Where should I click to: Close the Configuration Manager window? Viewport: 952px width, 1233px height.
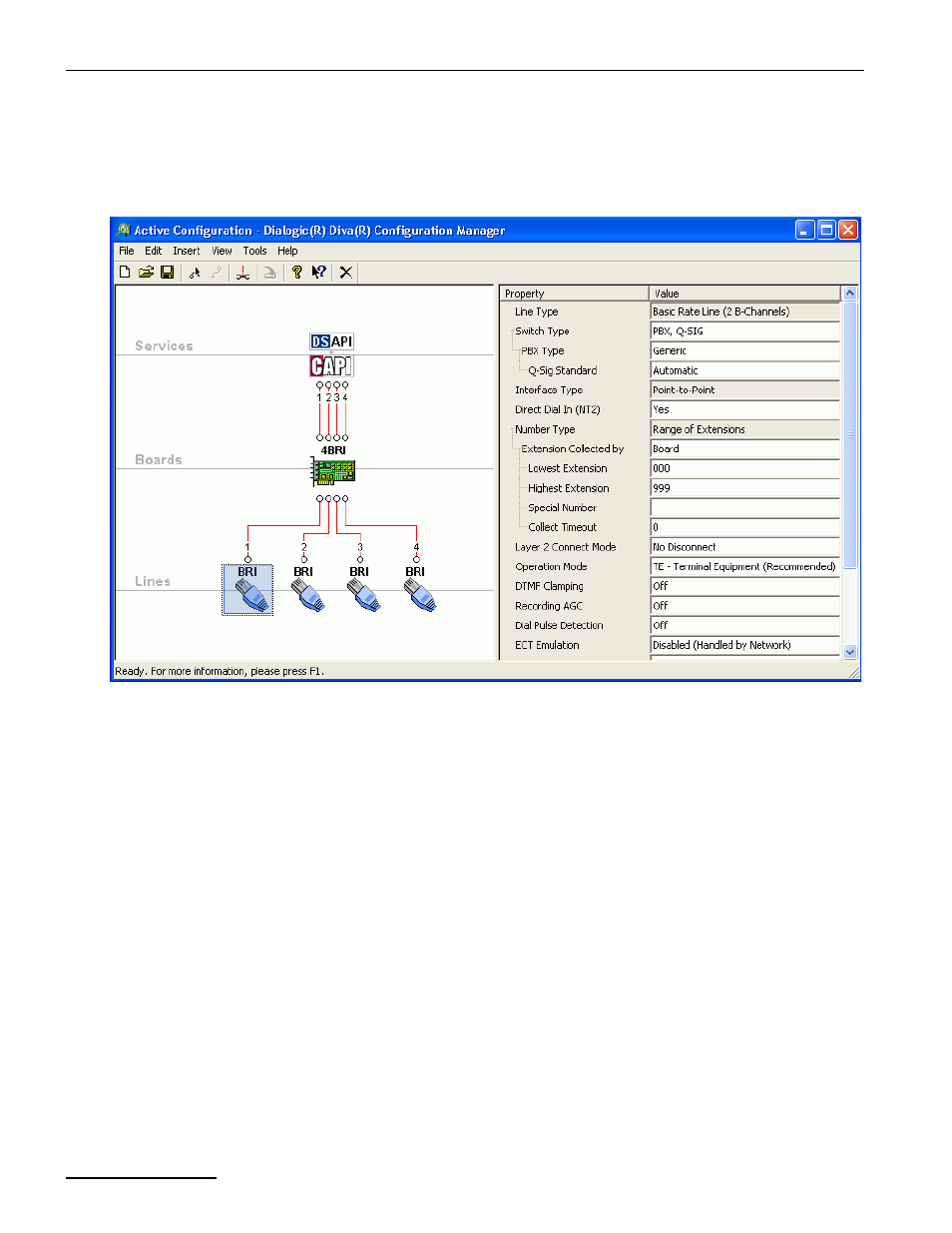(848, 230)
